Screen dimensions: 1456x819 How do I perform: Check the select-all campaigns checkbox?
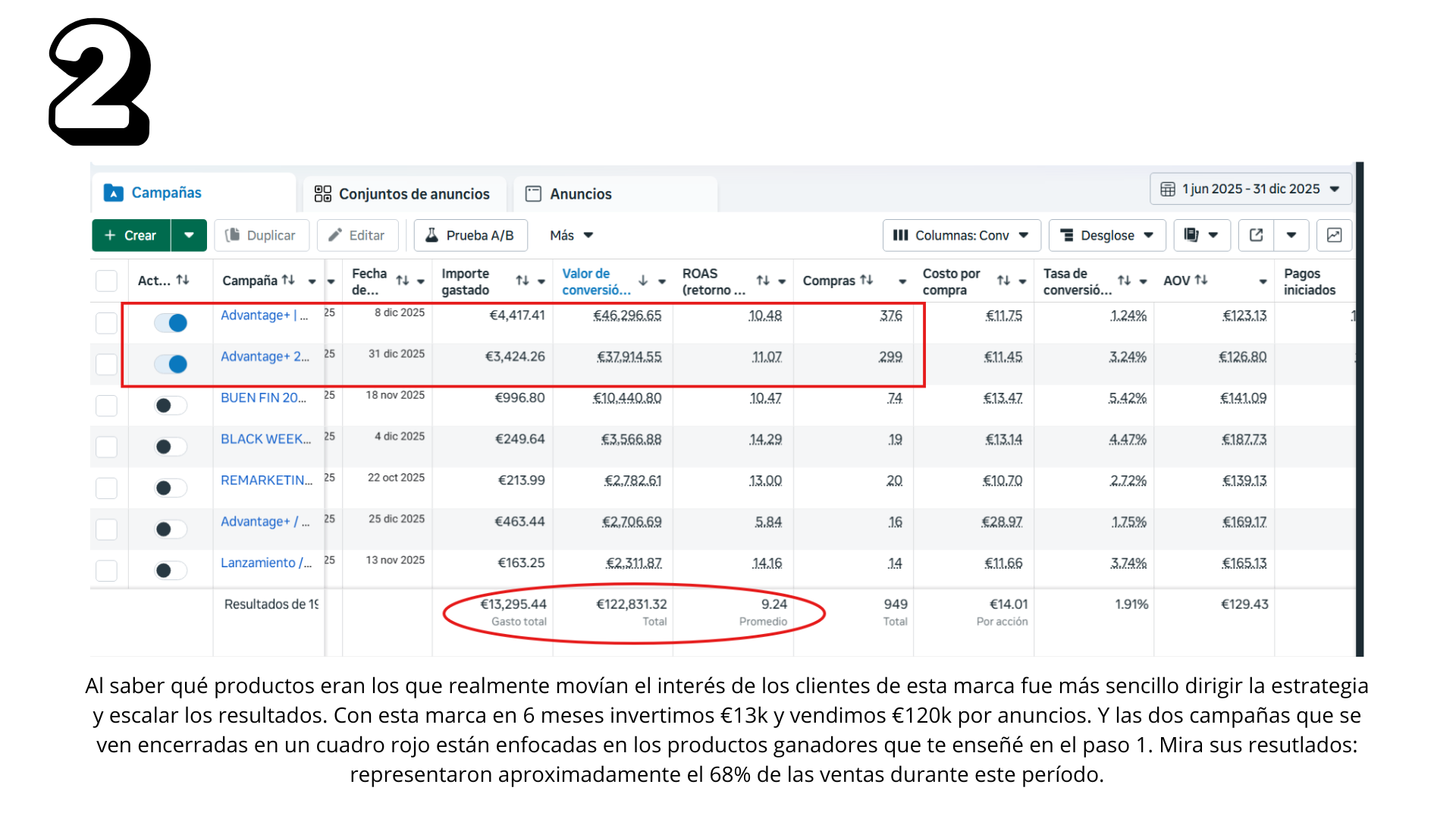(106, 281)
